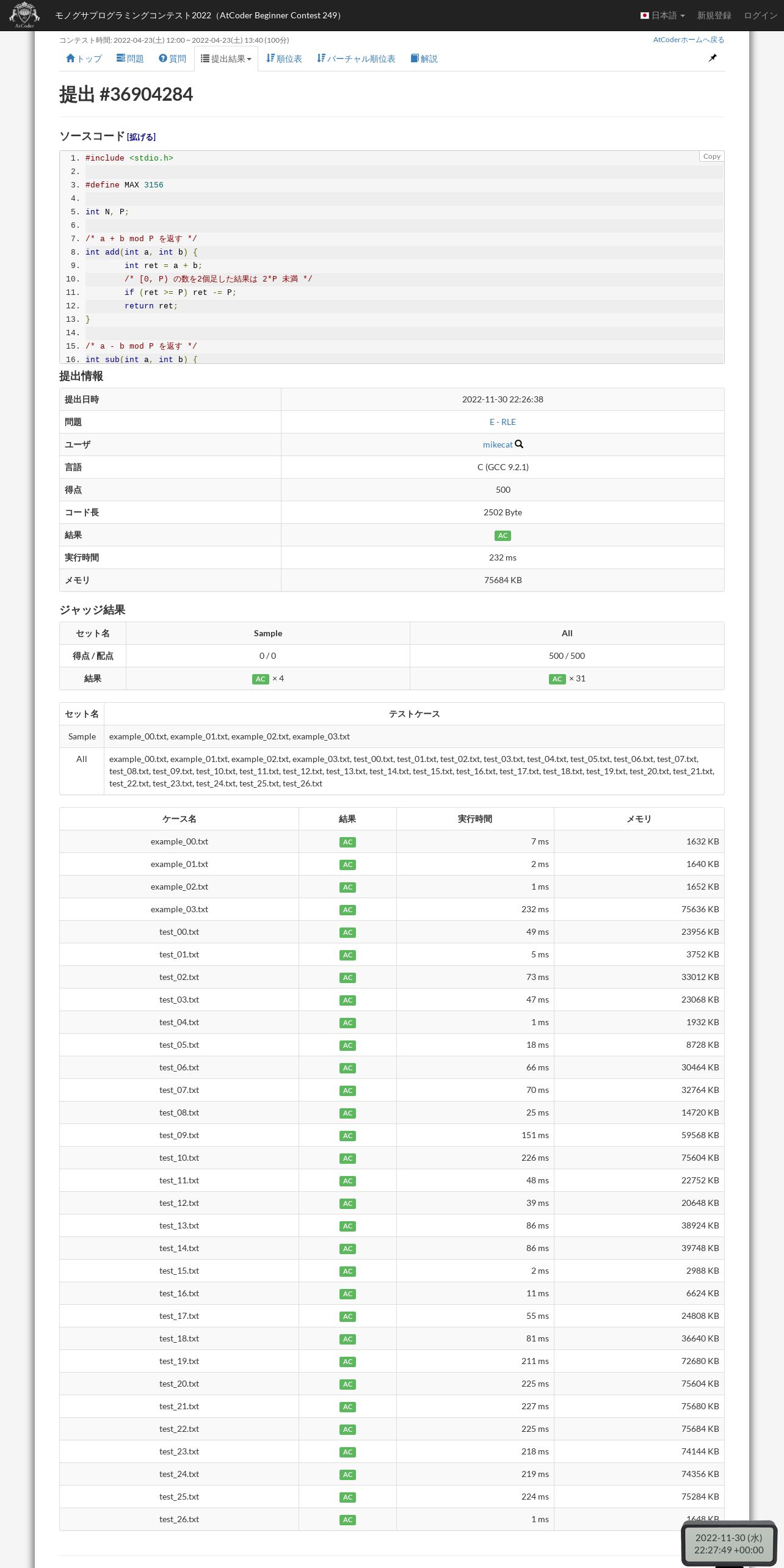The image size is (784, 1568).
Task: Click the test_13.txt case name
Action: pyautogui.click(x=179, y=1225)
